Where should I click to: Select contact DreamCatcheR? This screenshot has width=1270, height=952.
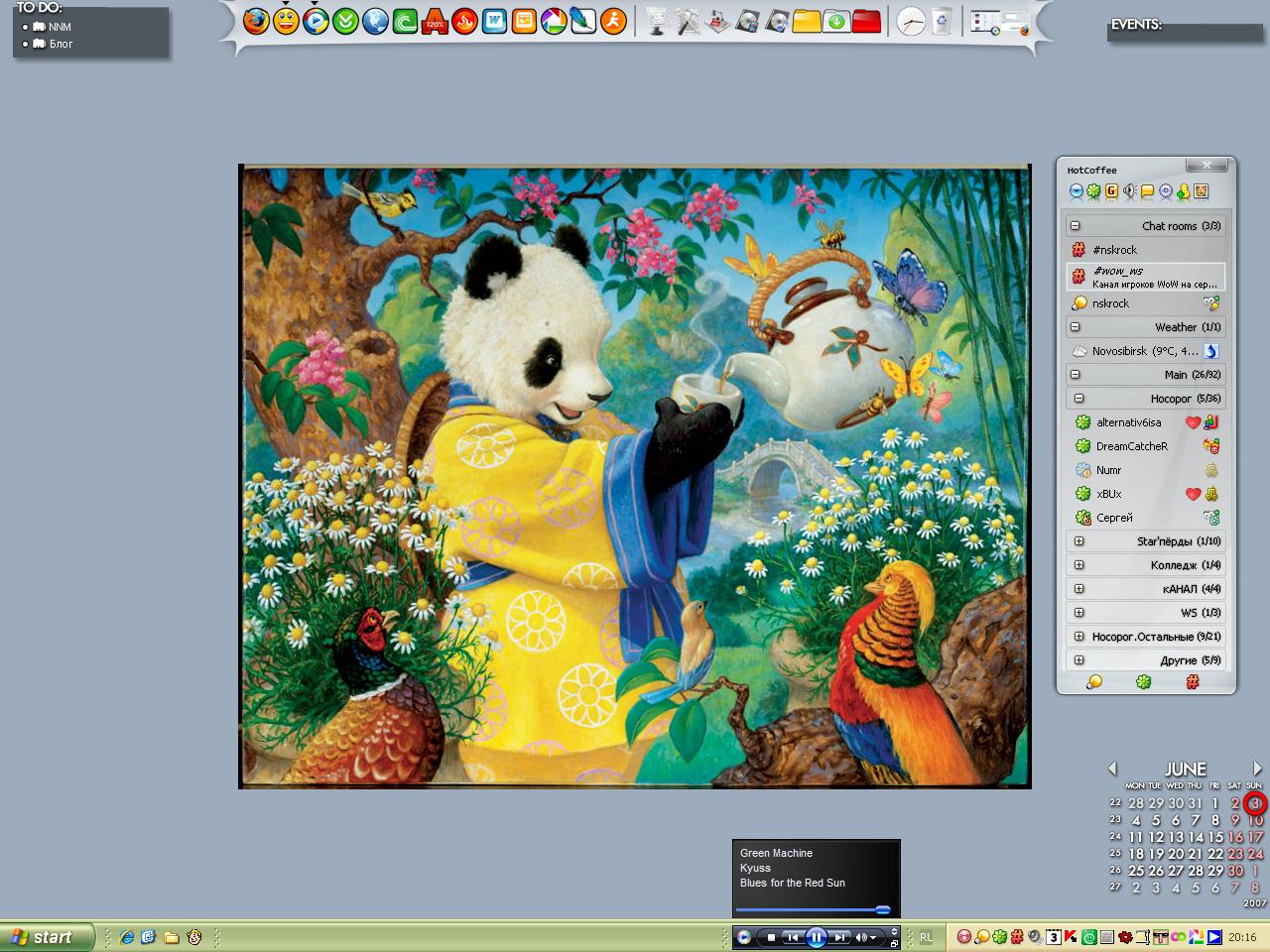click(x=1146, y=446)
